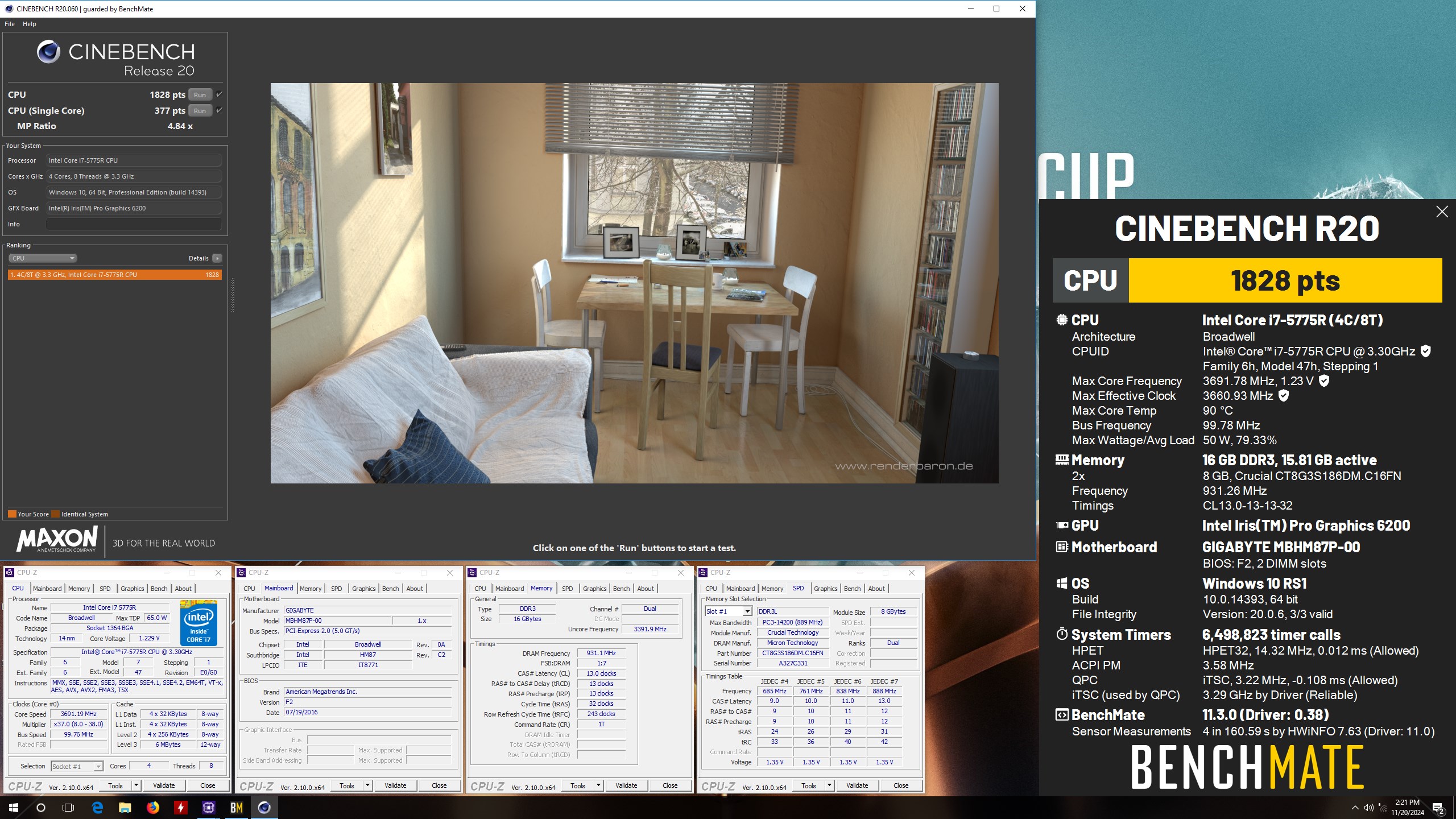
Task: Switch to Graphics tab in CPU-Z Mainboard window
Action: click(364, 589)
